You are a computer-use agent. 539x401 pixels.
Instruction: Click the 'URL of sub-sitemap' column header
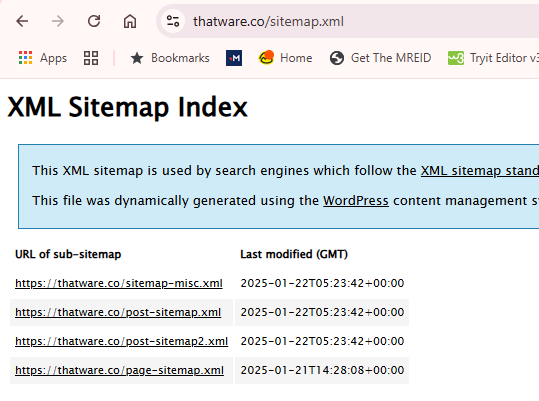(68, 254)
